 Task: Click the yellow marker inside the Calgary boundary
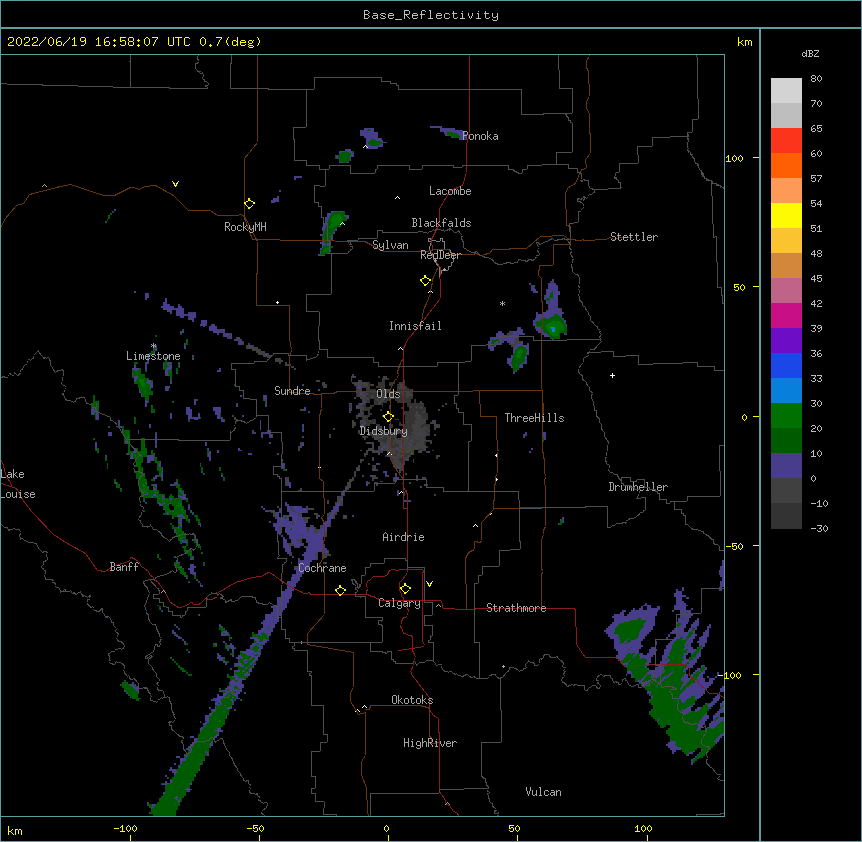tap(405, 589)
